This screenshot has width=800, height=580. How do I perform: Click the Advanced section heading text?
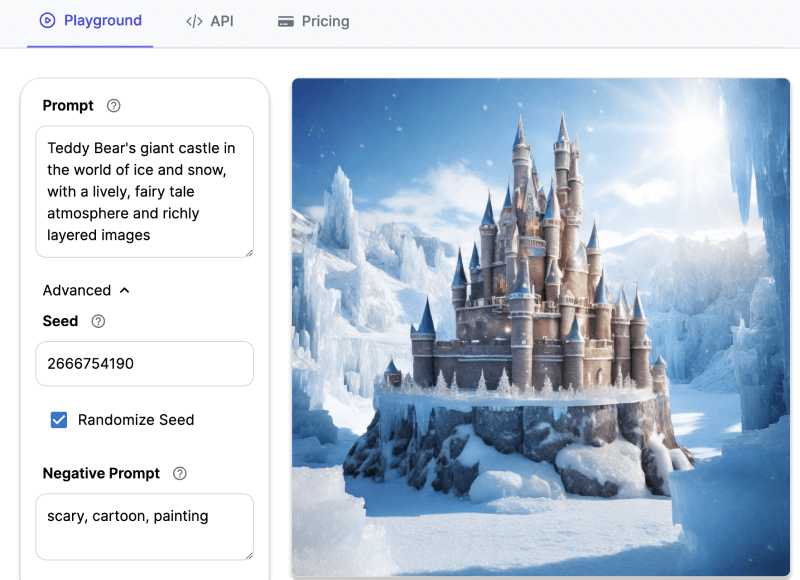coord(77,291)
